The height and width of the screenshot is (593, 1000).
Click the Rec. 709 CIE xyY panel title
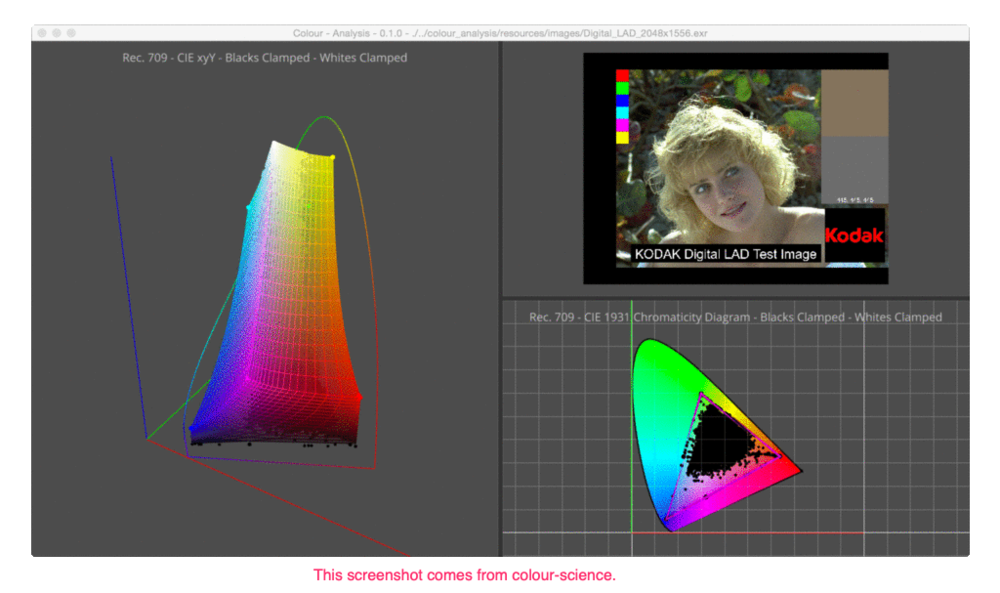[265, 57]
